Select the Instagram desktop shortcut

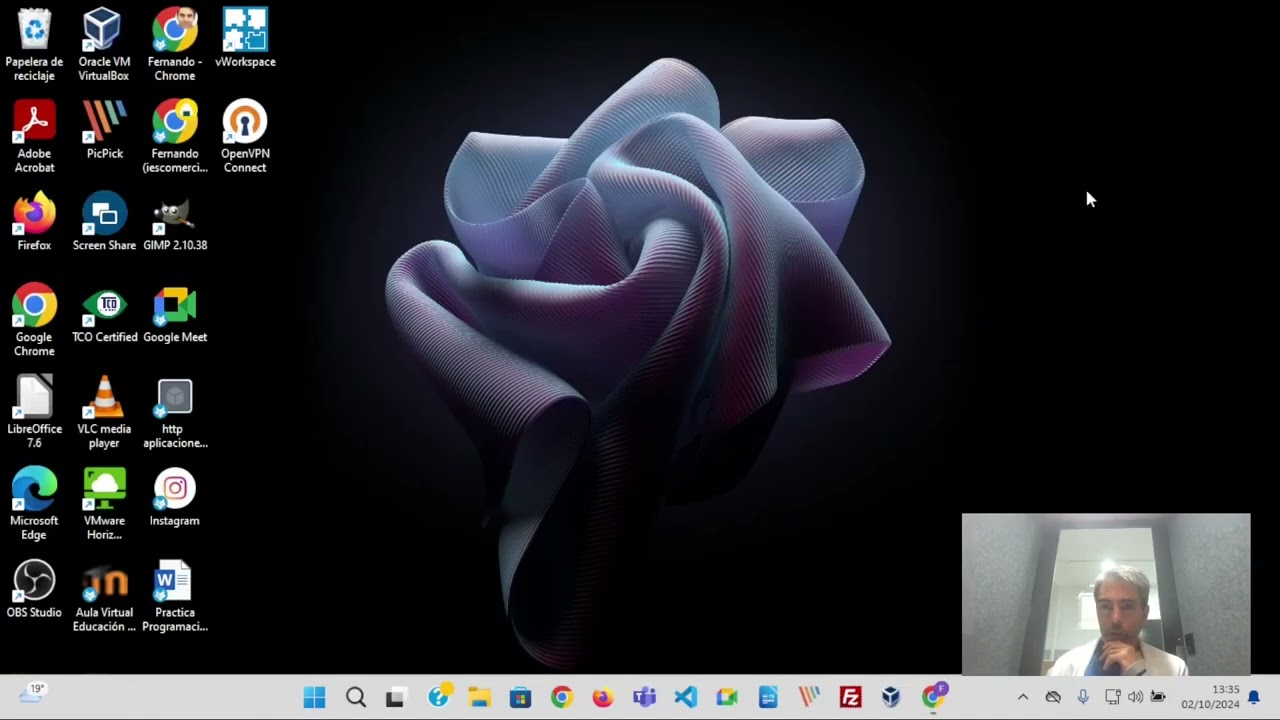tap(175, 497)
